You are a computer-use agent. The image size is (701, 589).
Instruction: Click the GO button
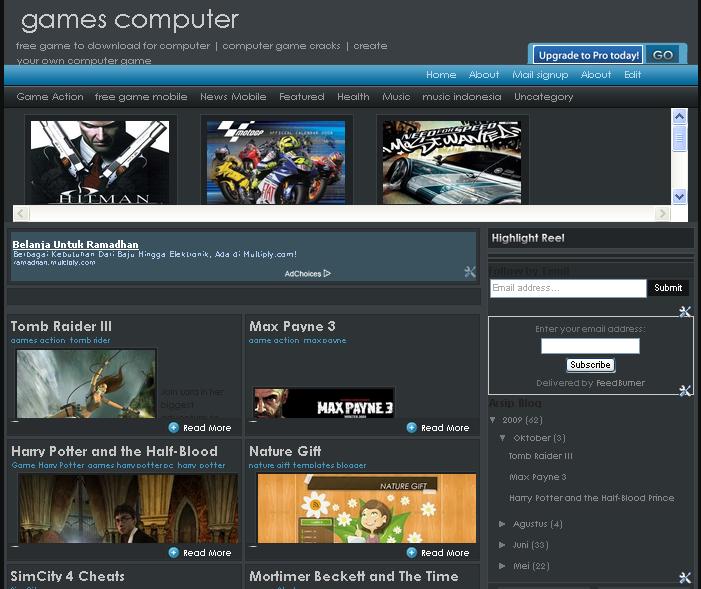pos(663,55)
